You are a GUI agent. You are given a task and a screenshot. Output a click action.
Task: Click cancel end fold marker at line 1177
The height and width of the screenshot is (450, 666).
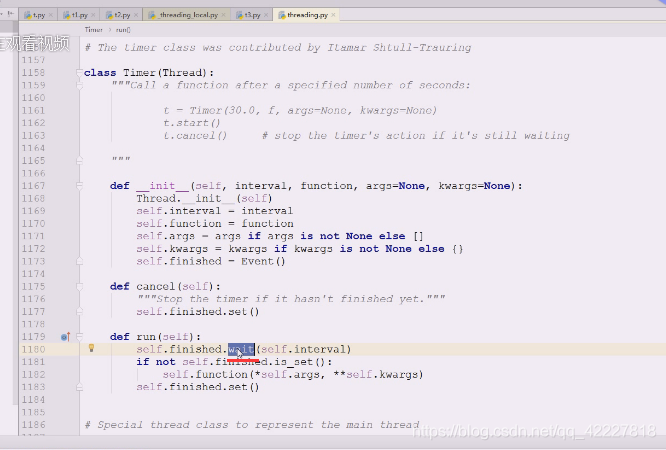[x=79, y=311]
